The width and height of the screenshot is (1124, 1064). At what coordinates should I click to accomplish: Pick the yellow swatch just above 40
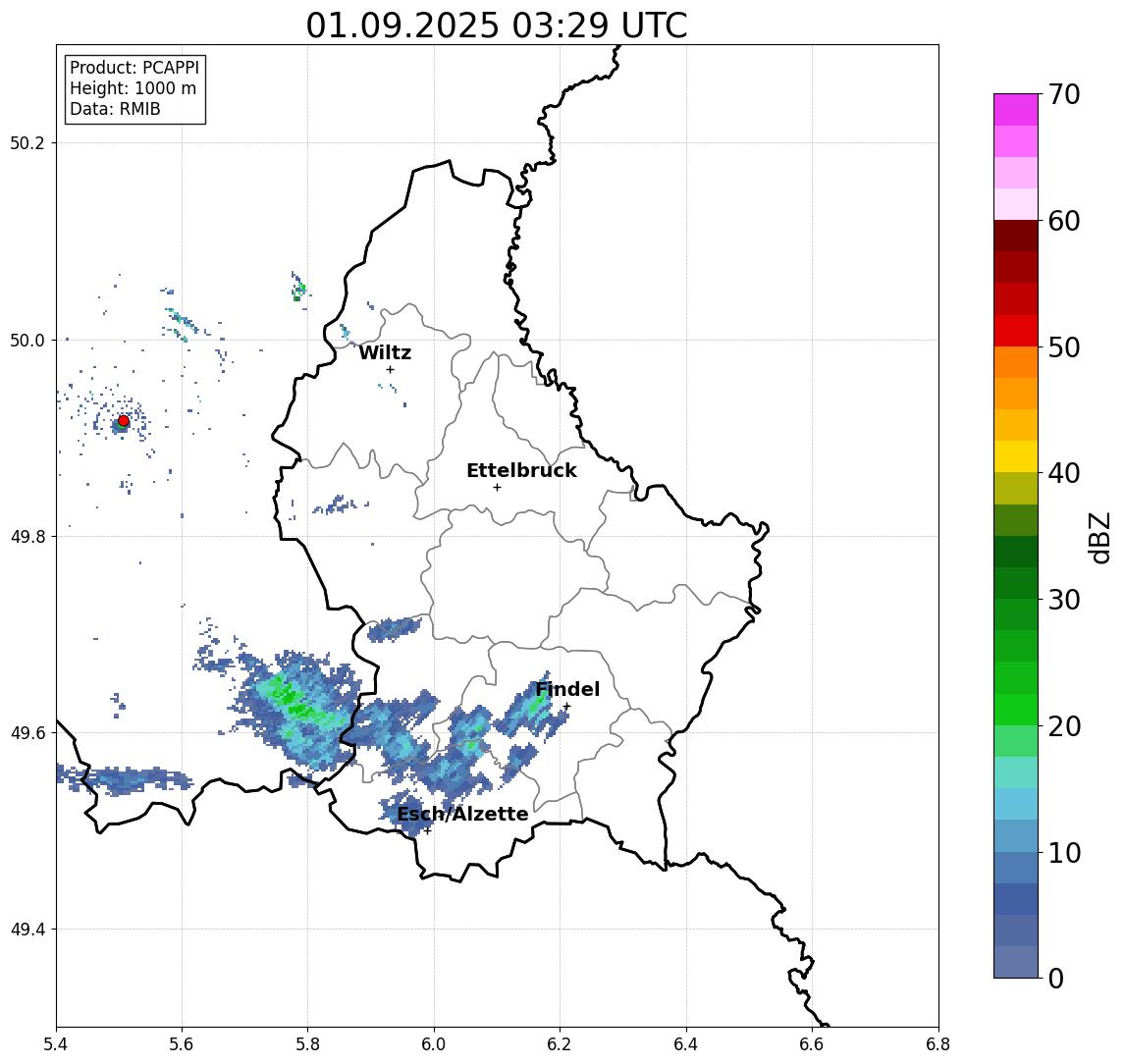[x=1016, y=456]
